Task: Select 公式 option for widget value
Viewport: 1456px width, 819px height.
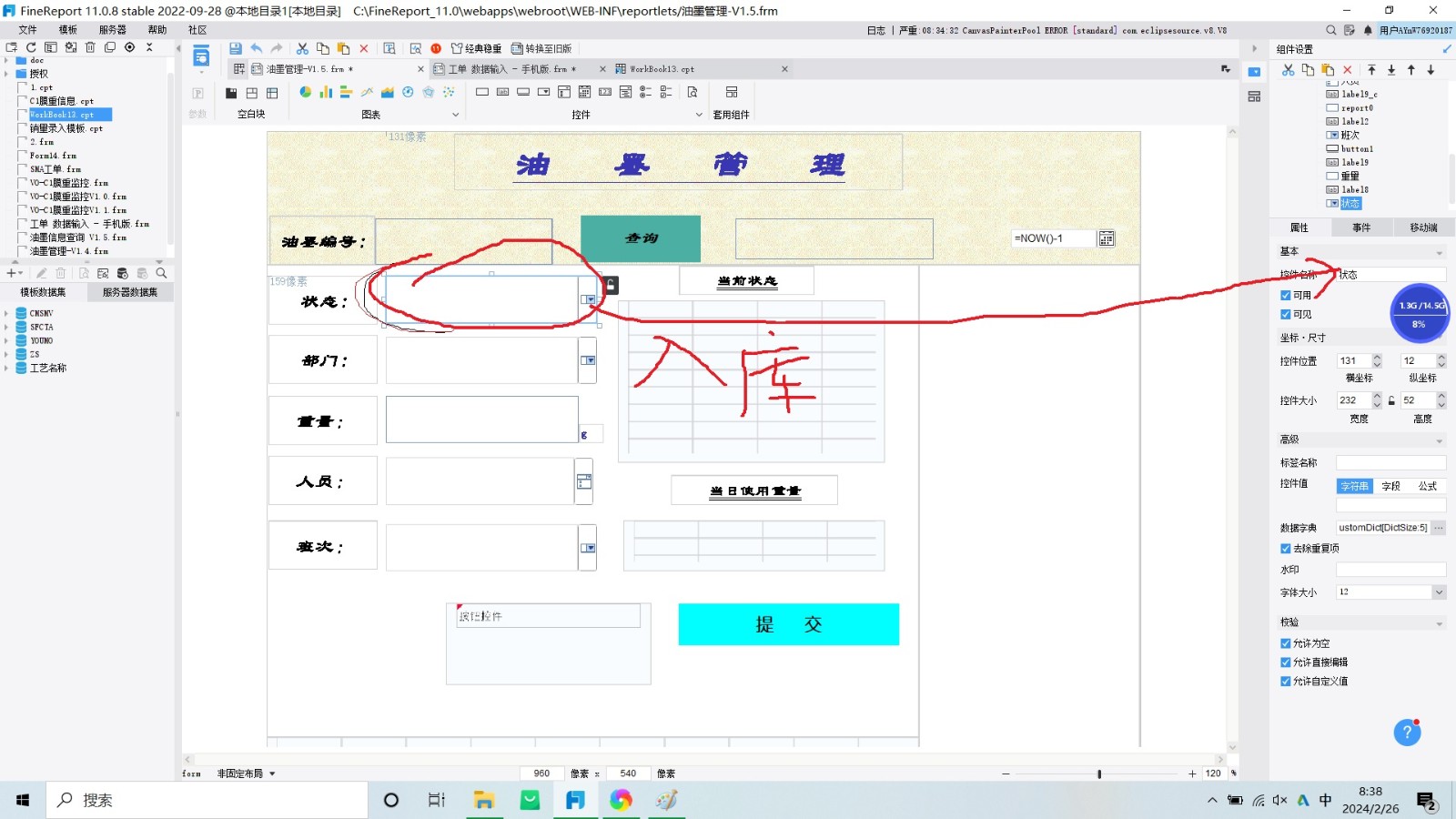Action: pyautogui.click(x=1427, y=486)
